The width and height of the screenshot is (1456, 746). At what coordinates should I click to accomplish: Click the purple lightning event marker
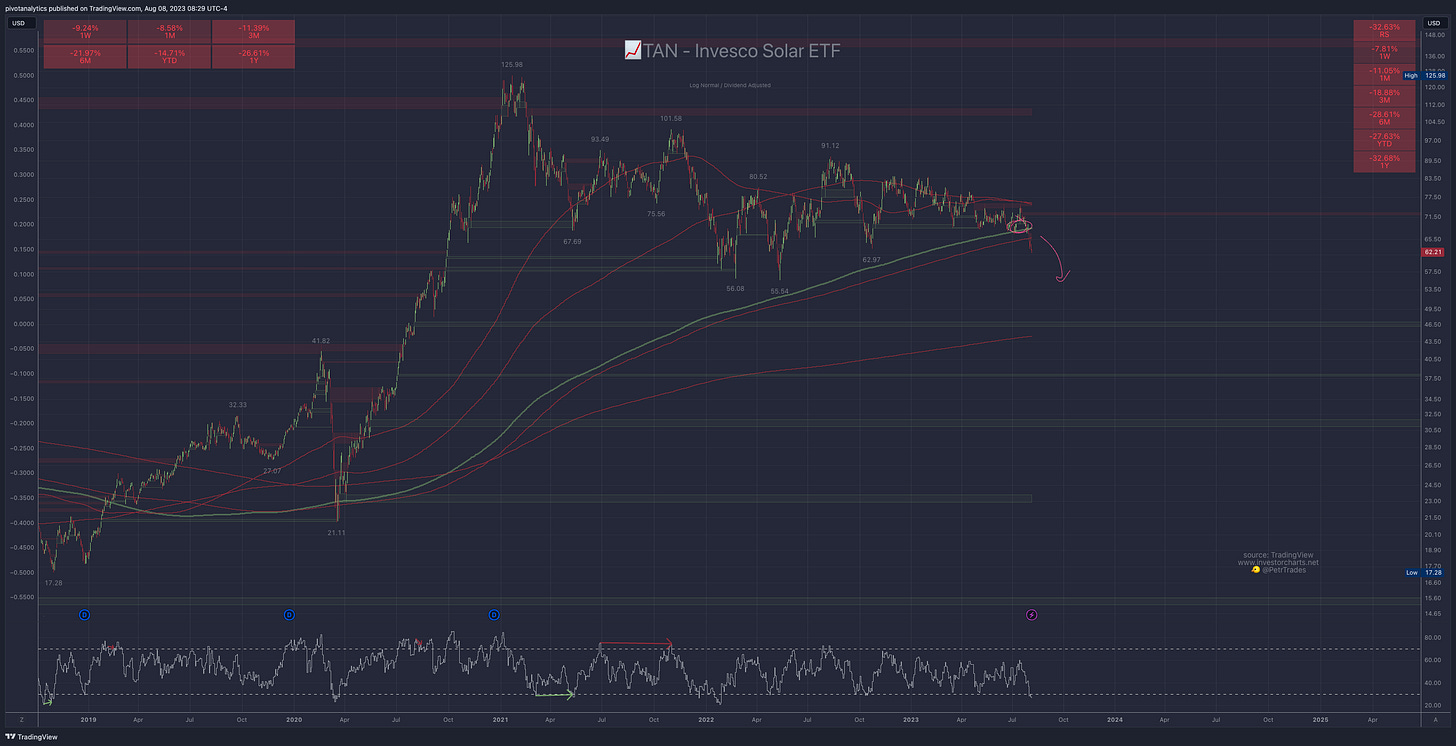(1033, 614)
